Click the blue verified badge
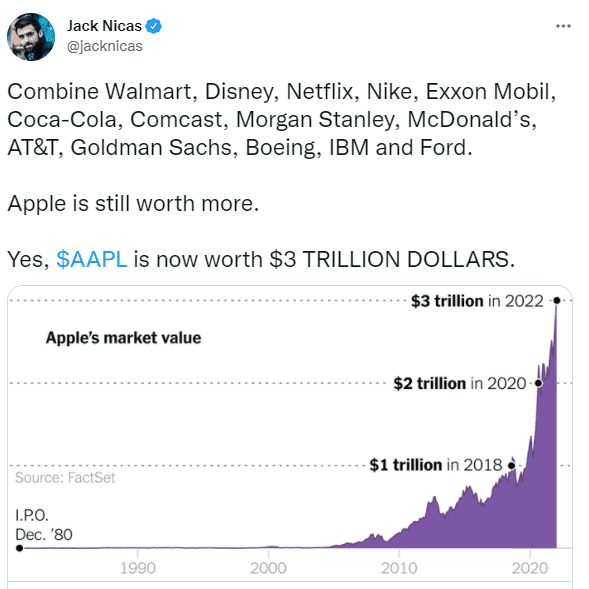589x589 pixels. (x=154, y=26)
